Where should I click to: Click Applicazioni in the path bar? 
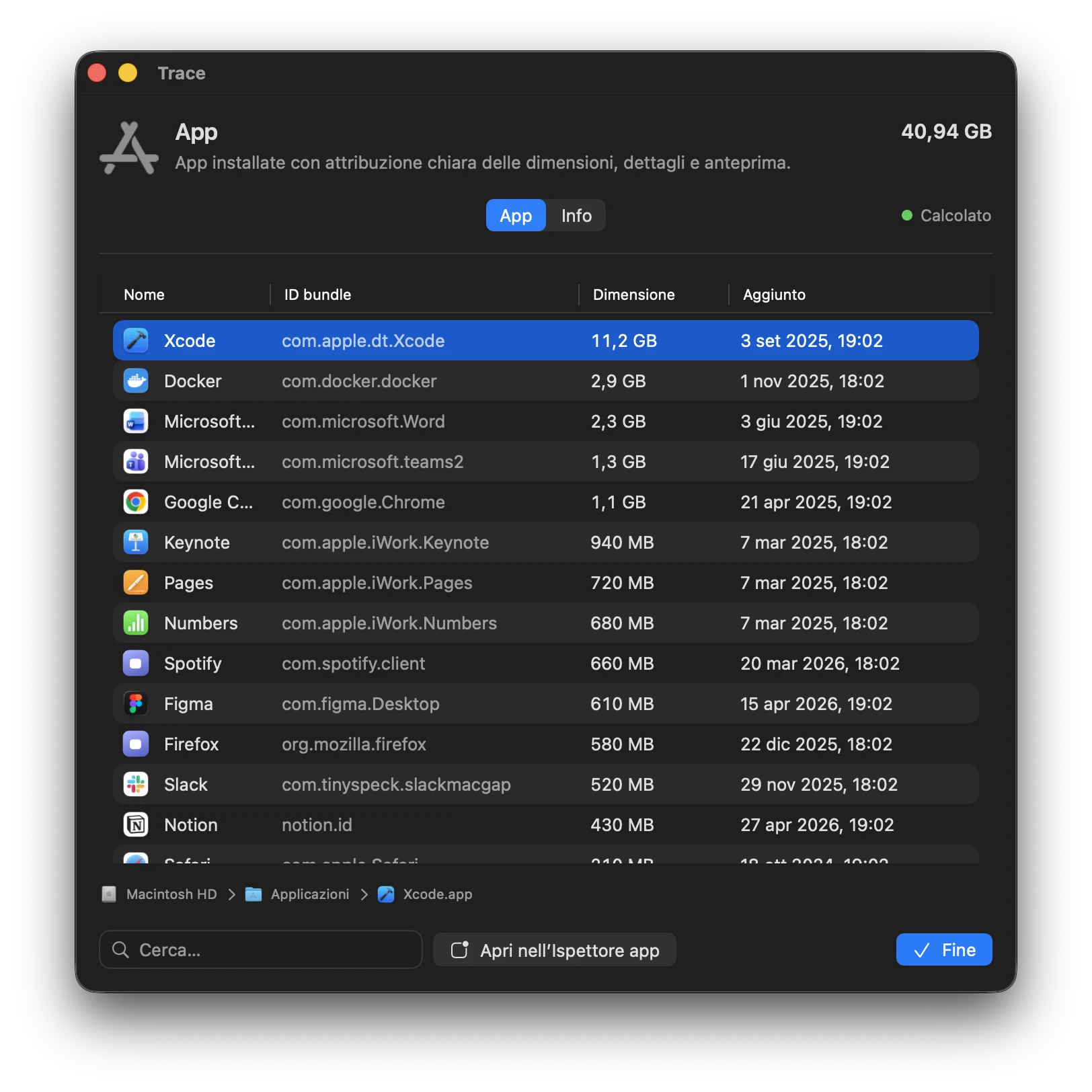pos(310,894)
